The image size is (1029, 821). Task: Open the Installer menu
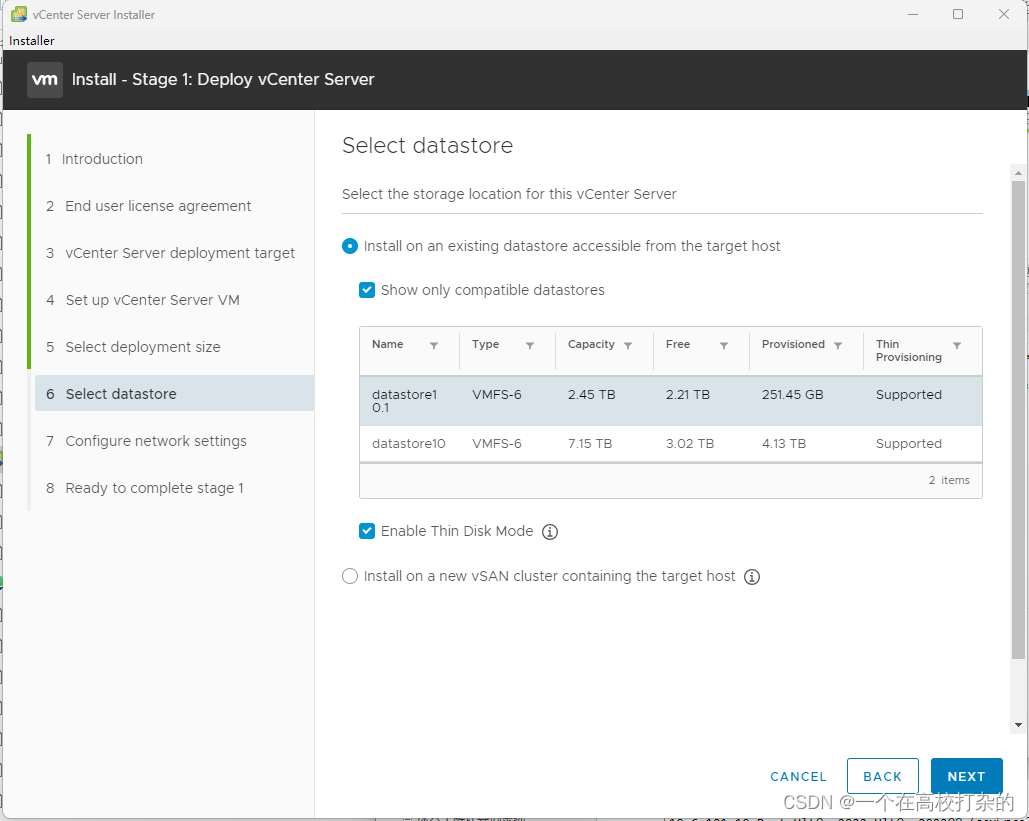[32, 41]
